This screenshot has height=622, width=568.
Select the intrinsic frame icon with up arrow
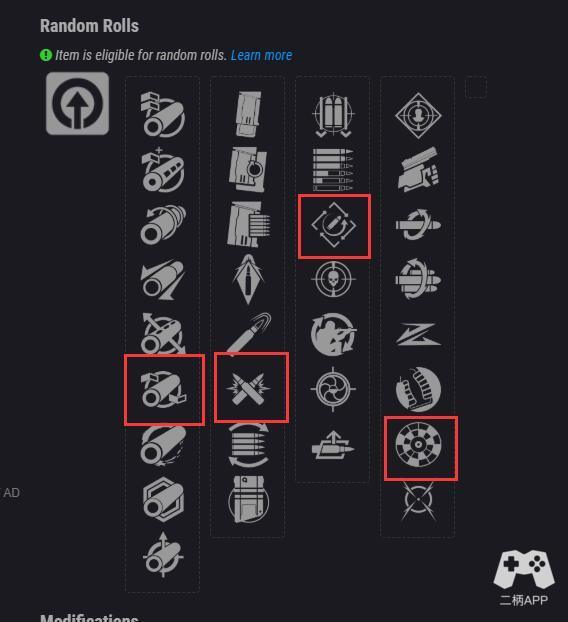click(x=77, y=104)
